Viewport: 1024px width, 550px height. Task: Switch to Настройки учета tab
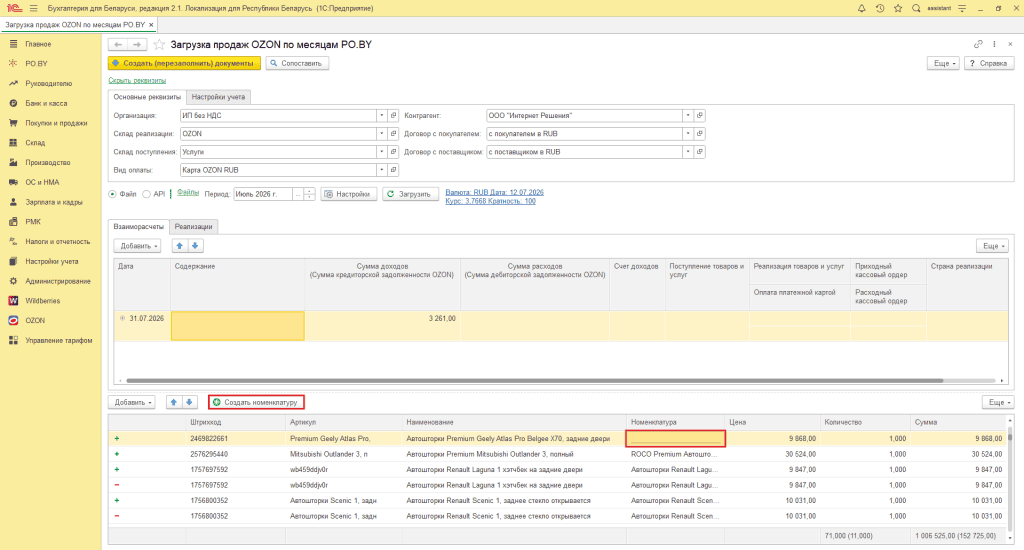[x=218, y=97]
